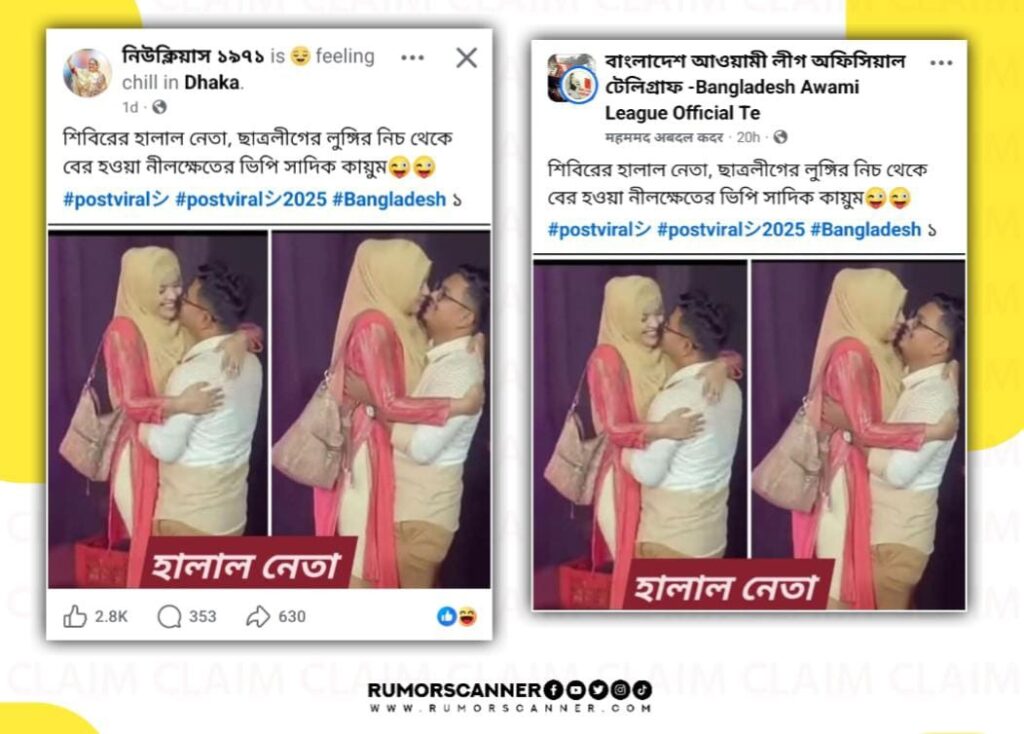Screen dimensions: 1024x734
Task: Open first #postviralシ hashtag in left post
Action: pyautogui.click(x=116, y=199)
